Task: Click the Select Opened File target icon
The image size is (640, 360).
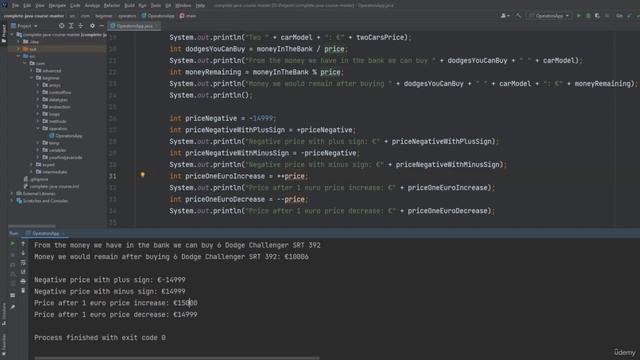Action: click(62, 26)
